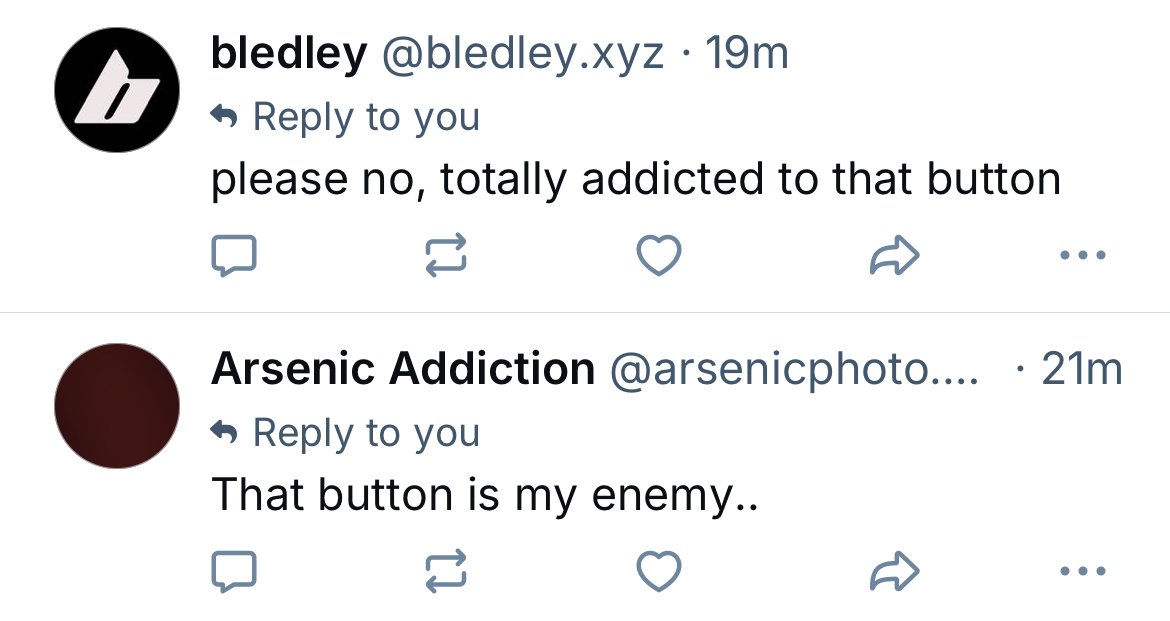This screenshot has width=1170, height=621.
Task: Open more options for Arsenic Addiction's post
Action: click(1082, 572)
